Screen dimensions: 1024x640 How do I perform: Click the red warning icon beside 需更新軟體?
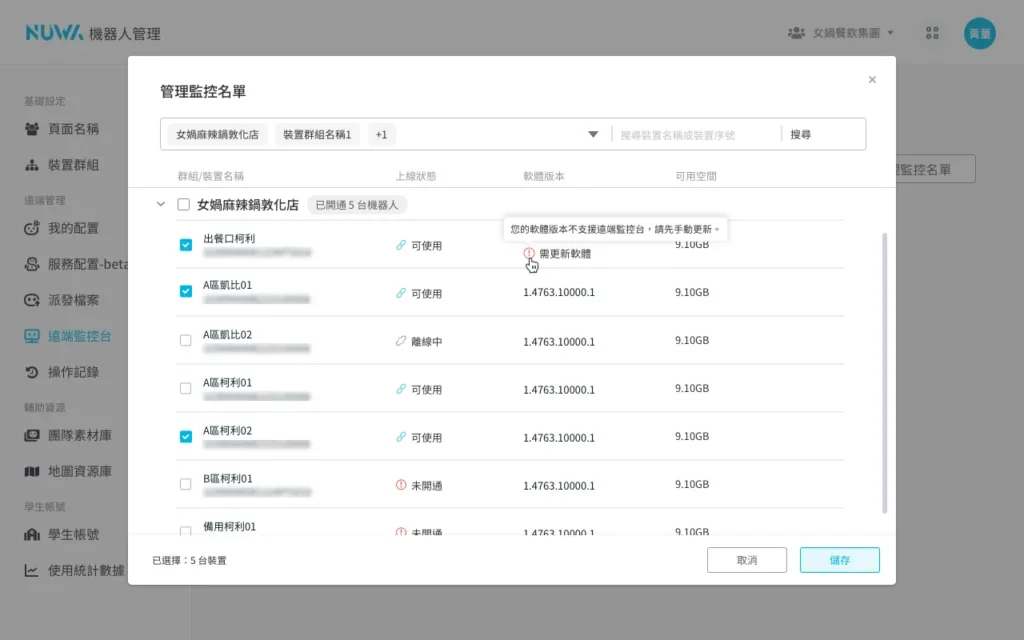coord(529,253)
